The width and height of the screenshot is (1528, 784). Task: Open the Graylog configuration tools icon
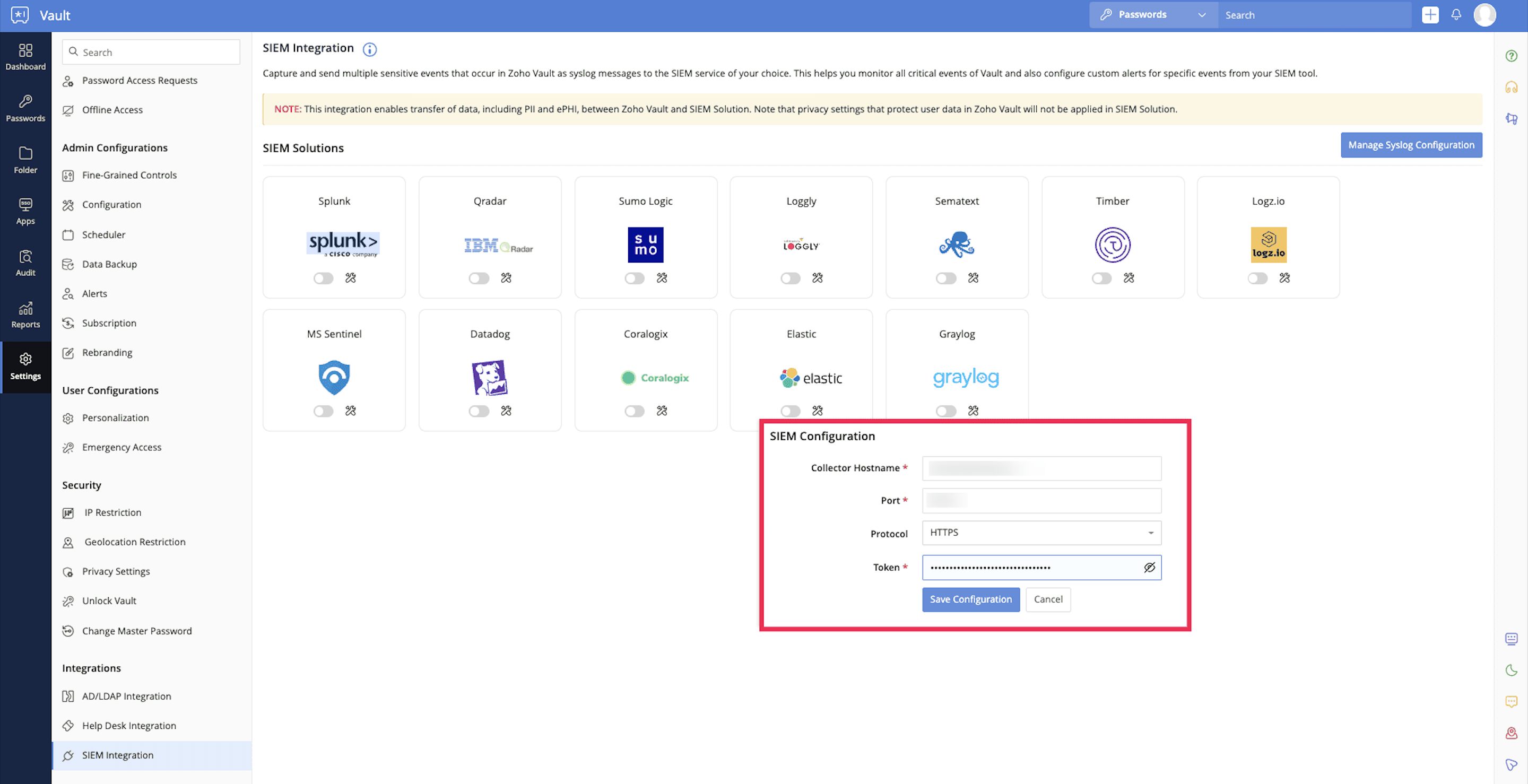973,411
